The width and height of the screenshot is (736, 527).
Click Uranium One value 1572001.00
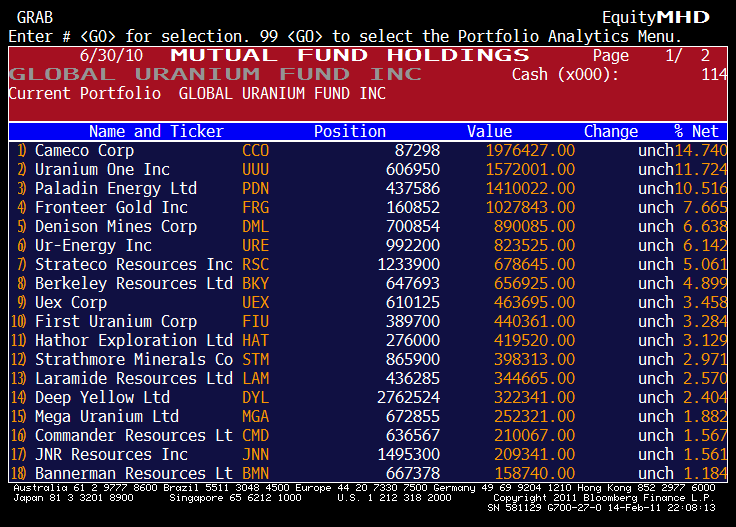click(530, 169)
